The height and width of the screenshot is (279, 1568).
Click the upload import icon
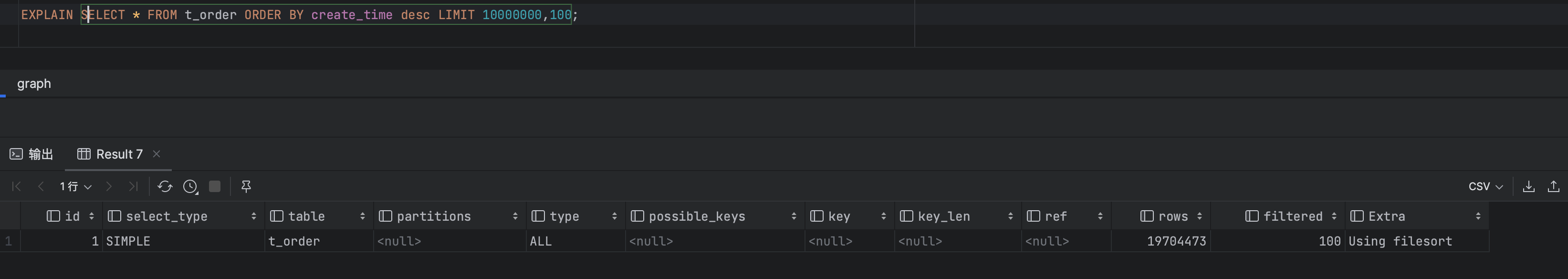tap(1553, 186)
